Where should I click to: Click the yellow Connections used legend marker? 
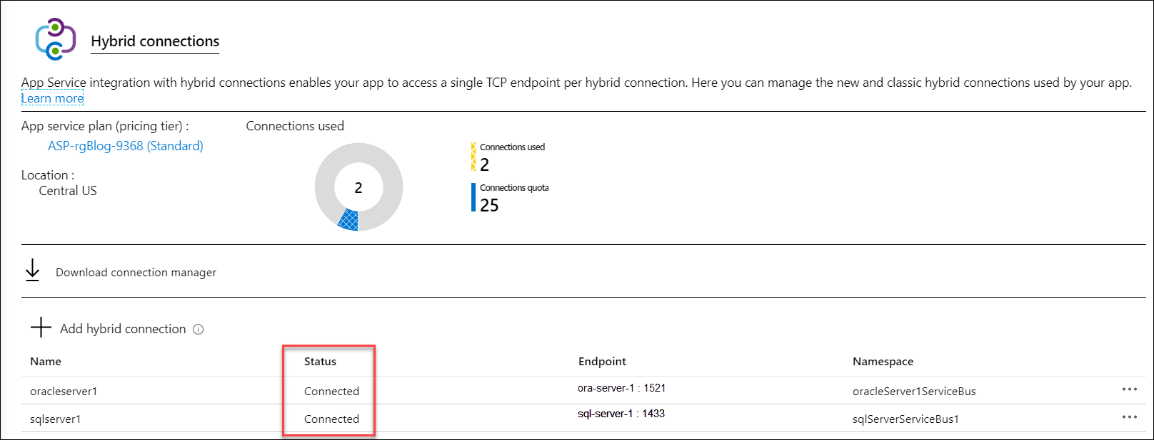tap(474, 156)
